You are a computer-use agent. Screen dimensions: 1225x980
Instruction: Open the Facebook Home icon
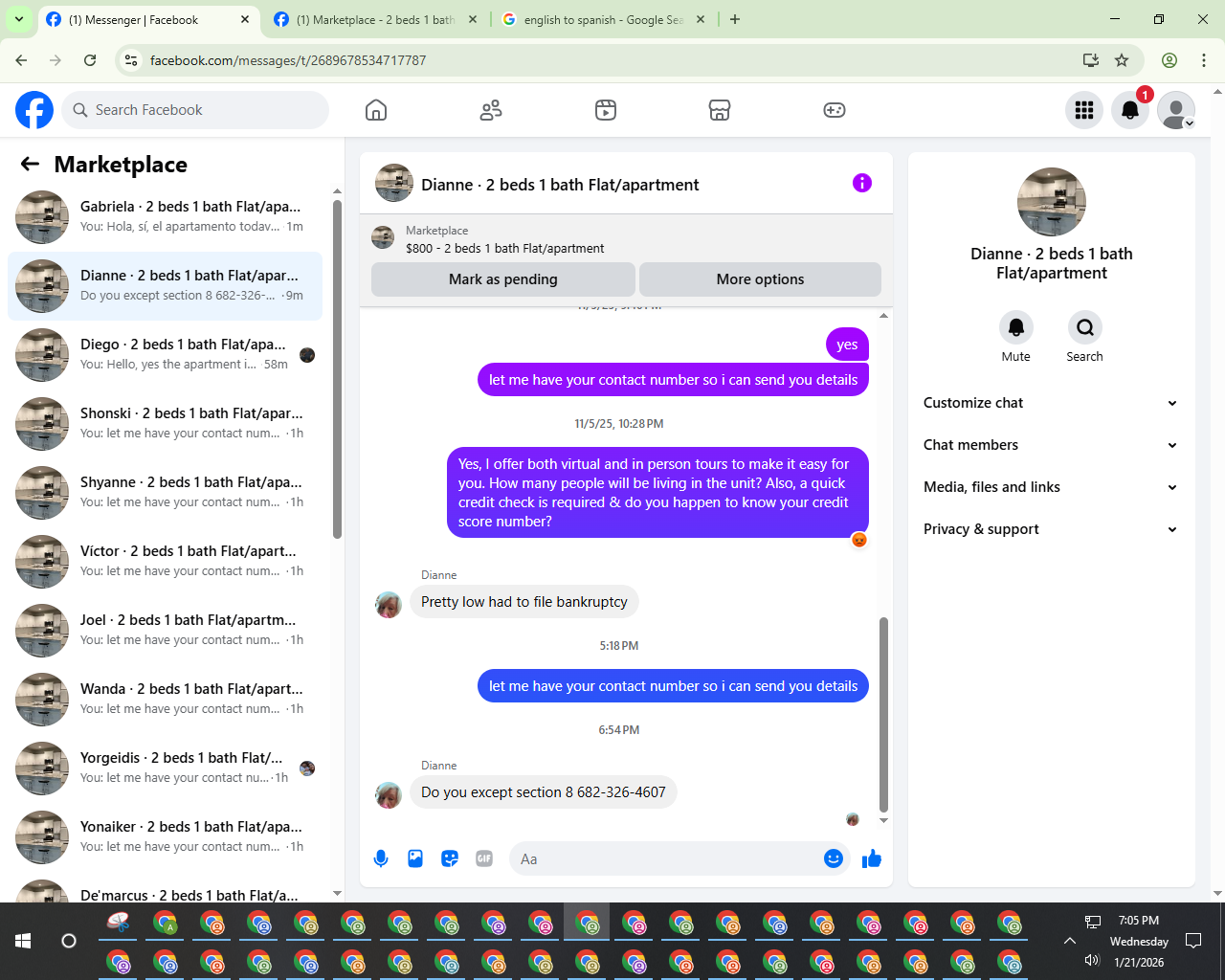[376, 110]
